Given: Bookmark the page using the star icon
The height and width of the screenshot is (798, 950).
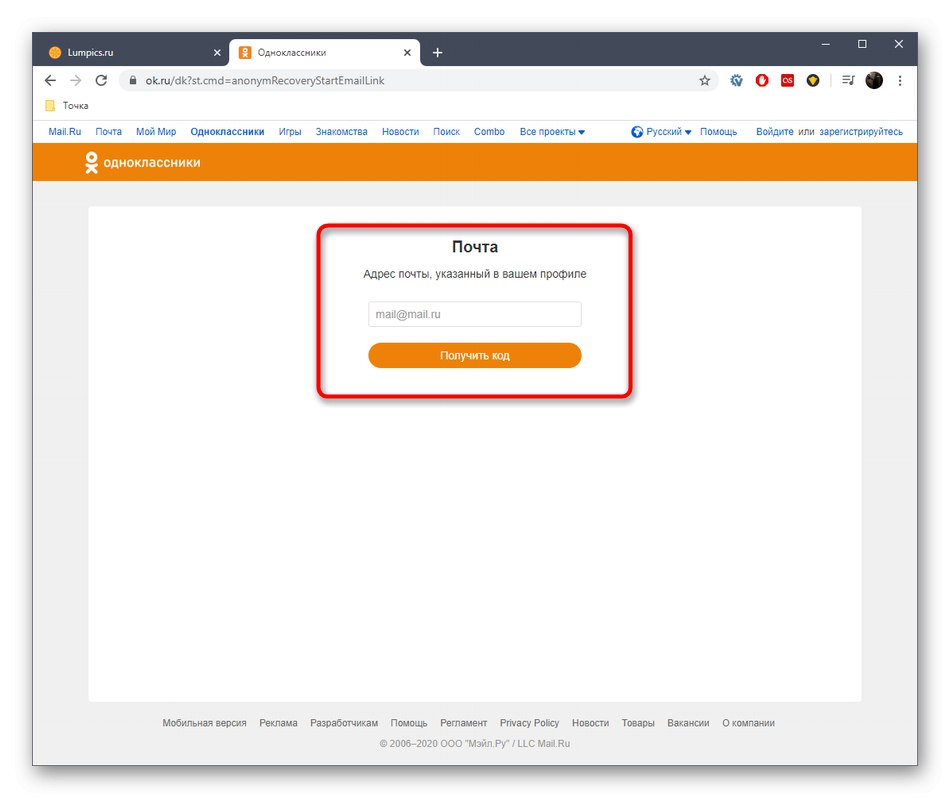Looking at the screenshot, I should (x=704, y=80).
